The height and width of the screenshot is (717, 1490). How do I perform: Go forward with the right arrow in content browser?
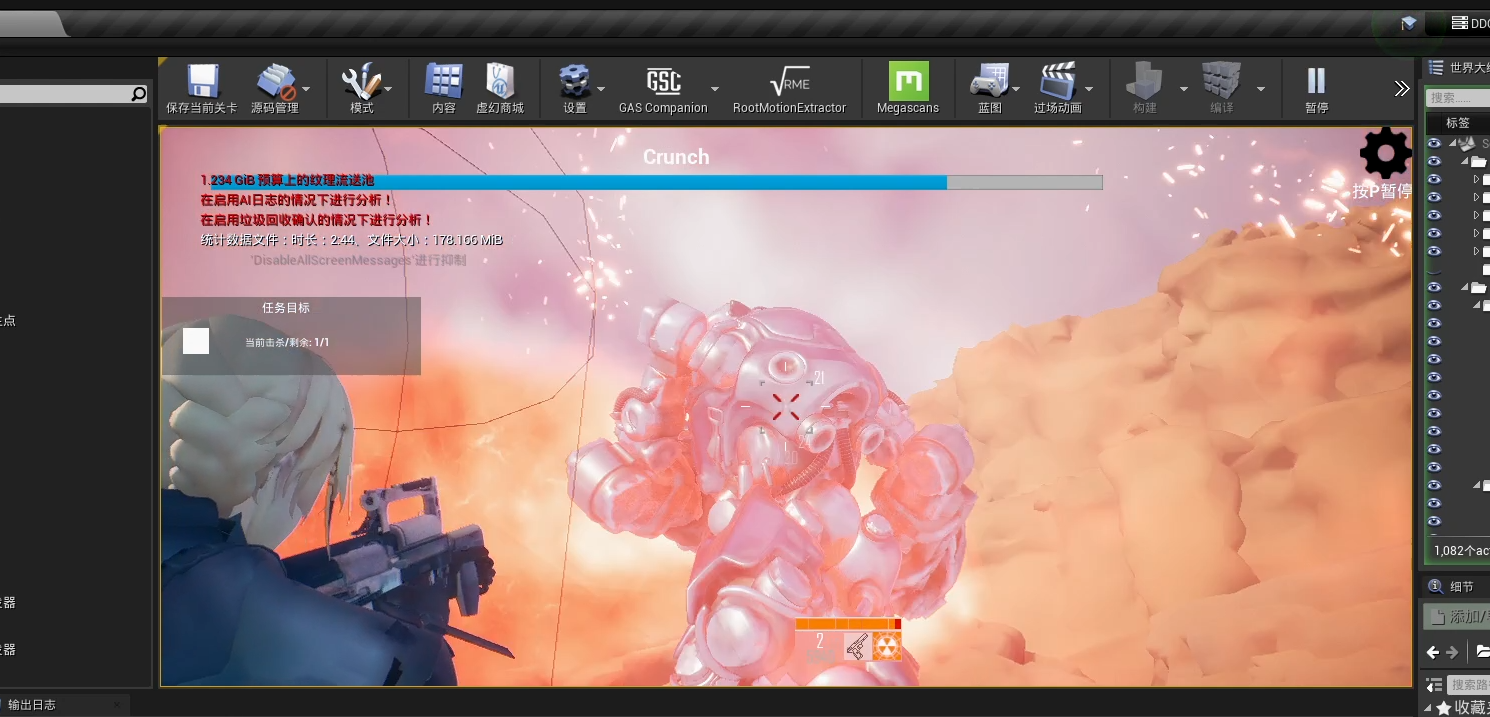coord(1452,652)
